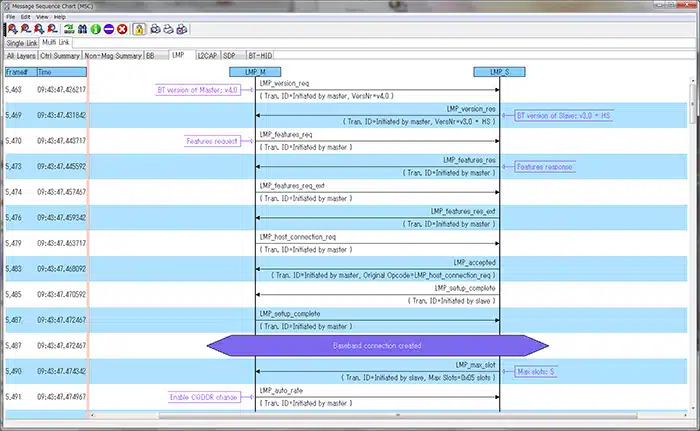Switch to the BT-HID tab
This screenshot has width=700, height=431.
(x=259, y=56)
